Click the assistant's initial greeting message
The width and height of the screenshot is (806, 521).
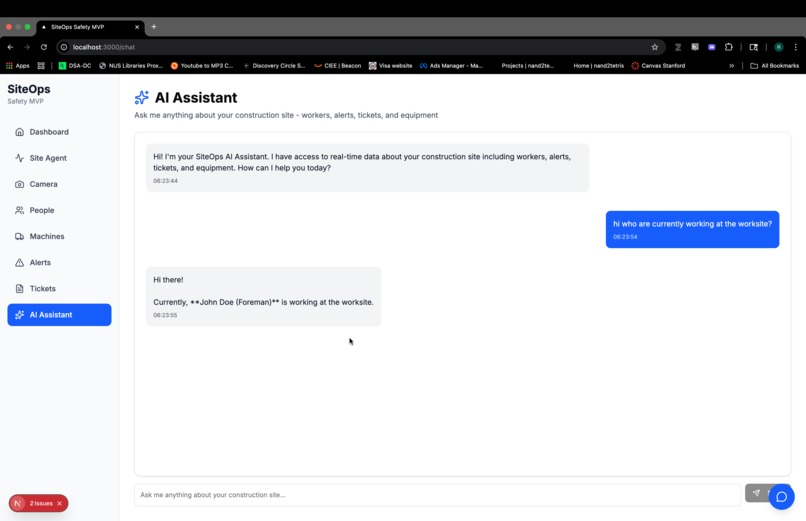pyautogui.click(x=367, y=168)
